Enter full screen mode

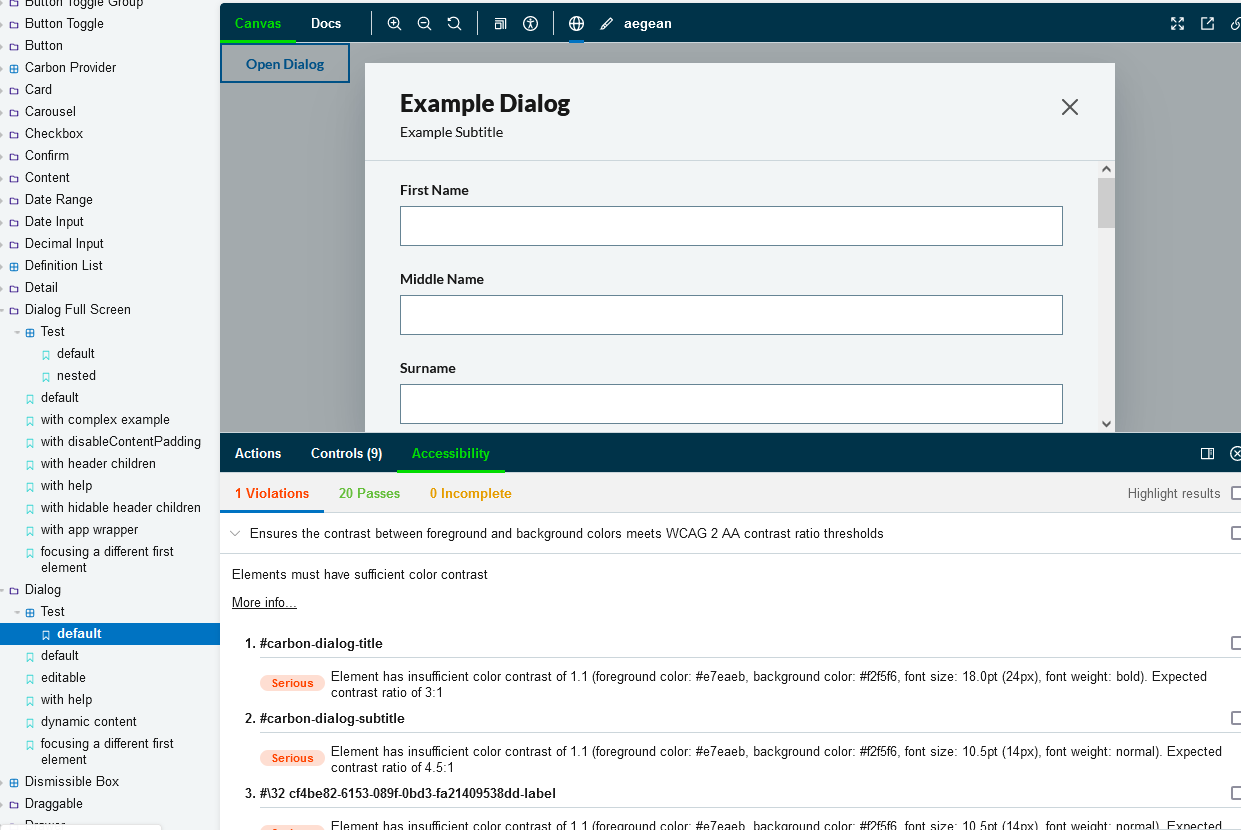click(x=1177, y=23)
